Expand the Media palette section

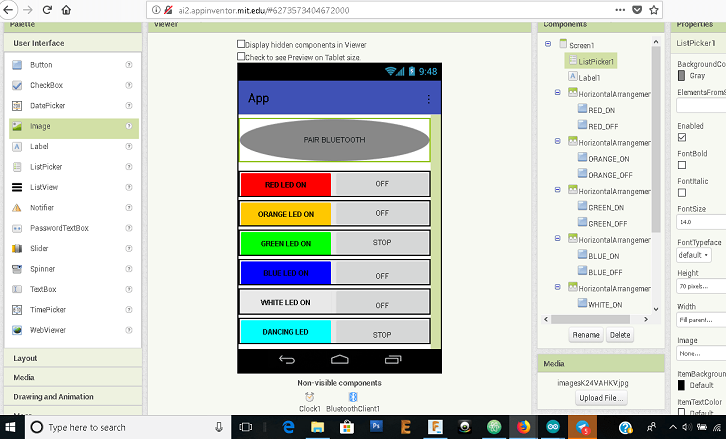click(x=73, y=377)
